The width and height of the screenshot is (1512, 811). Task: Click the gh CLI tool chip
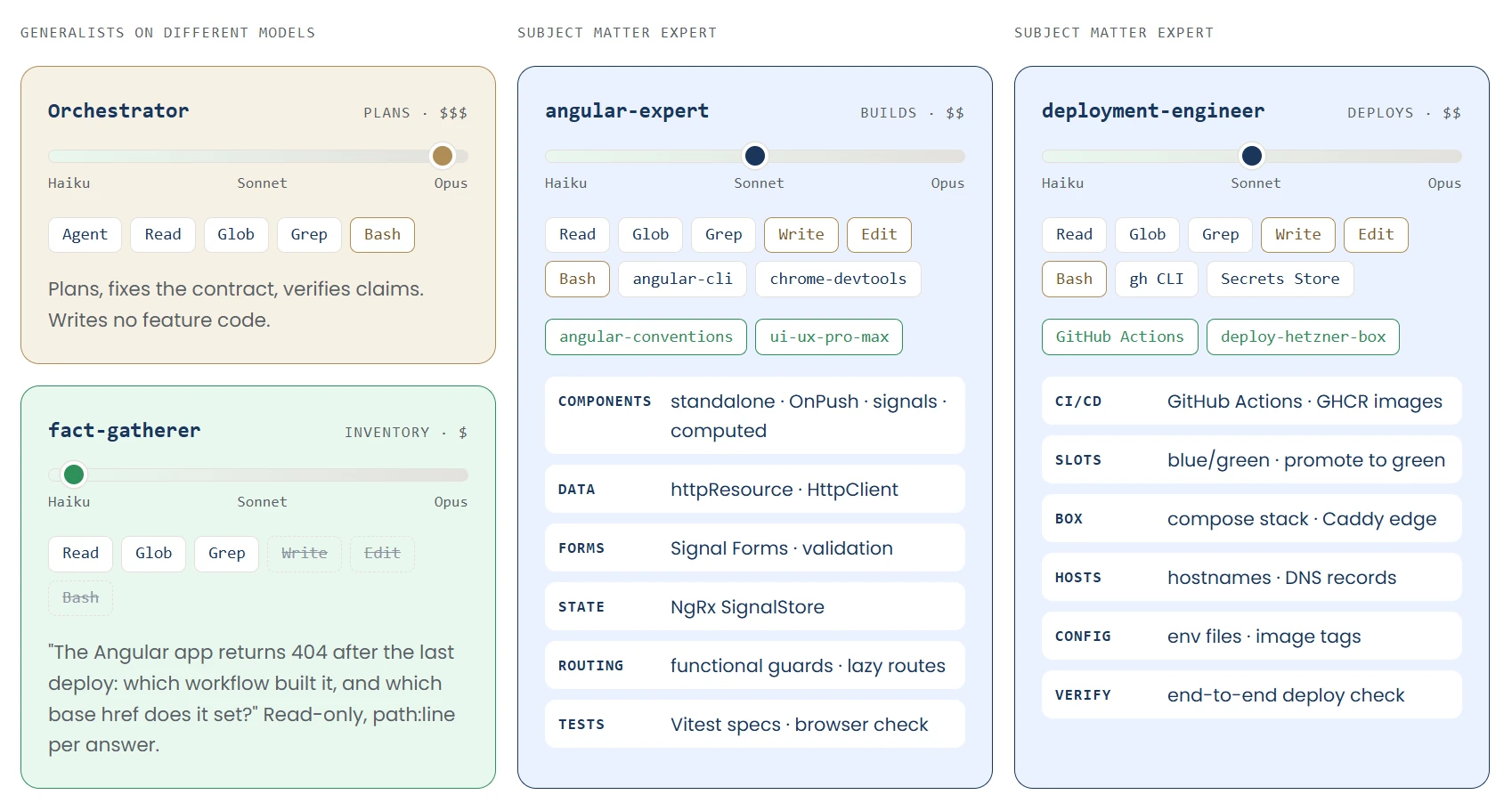[x=1157, y=280]
